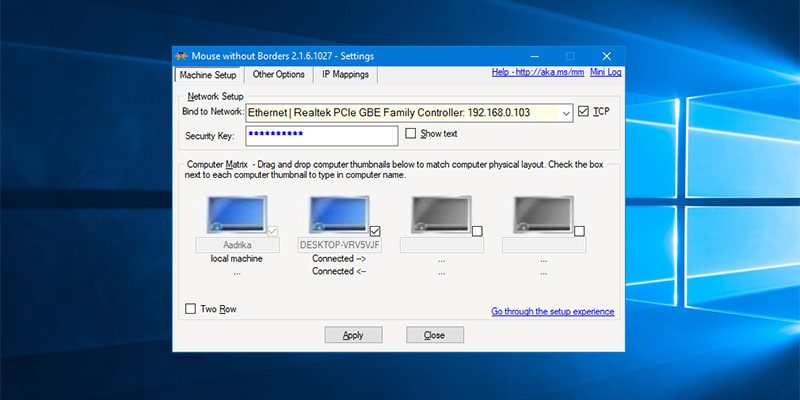Enable Show text for security key
The height and width of the screenshot is (400, 800).
click(411, 133)
